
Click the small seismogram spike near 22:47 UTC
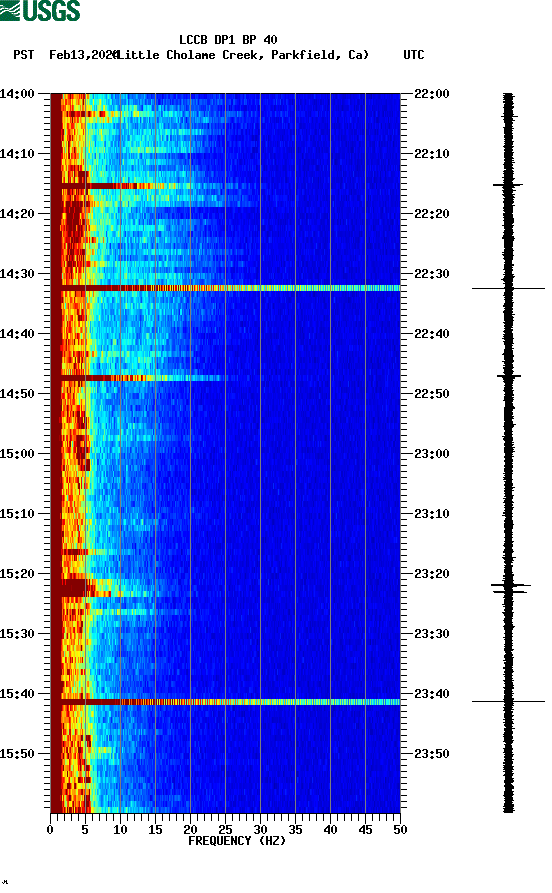[x=509, y=376]
